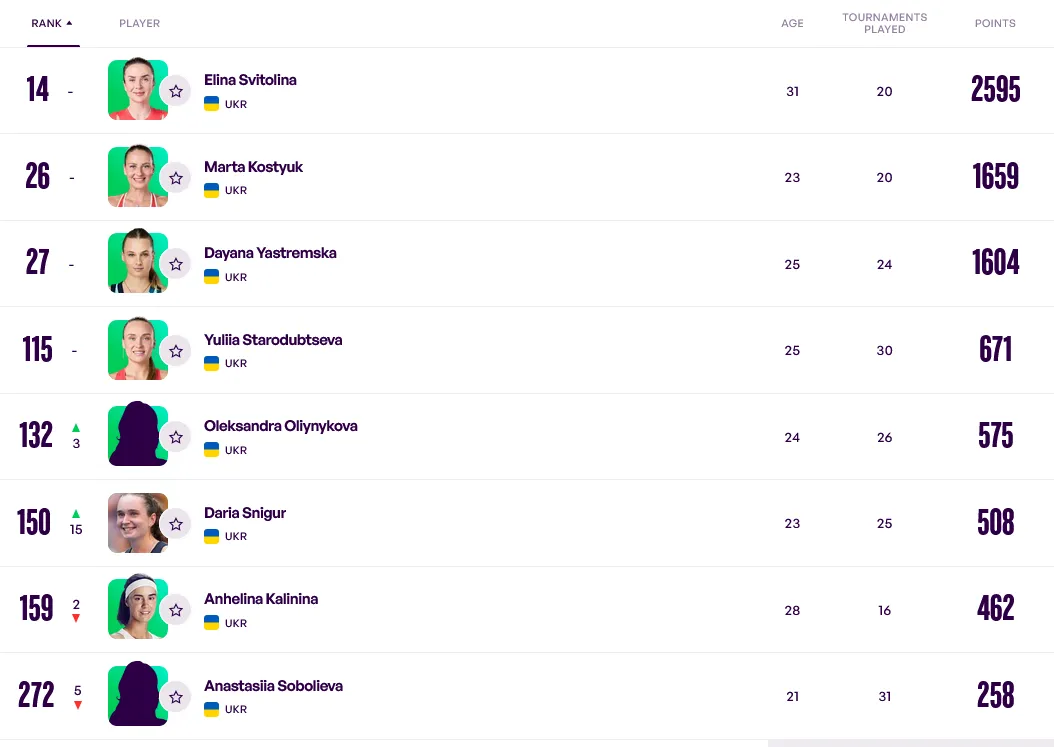The image size is (1054, 747).
Task: Click the Points column header
Action: tap(995, 23)
